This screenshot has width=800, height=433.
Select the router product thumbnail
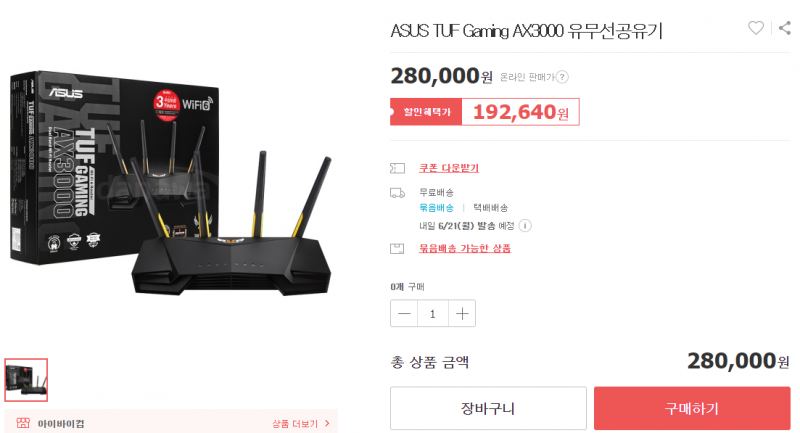(x=26, y=380)
